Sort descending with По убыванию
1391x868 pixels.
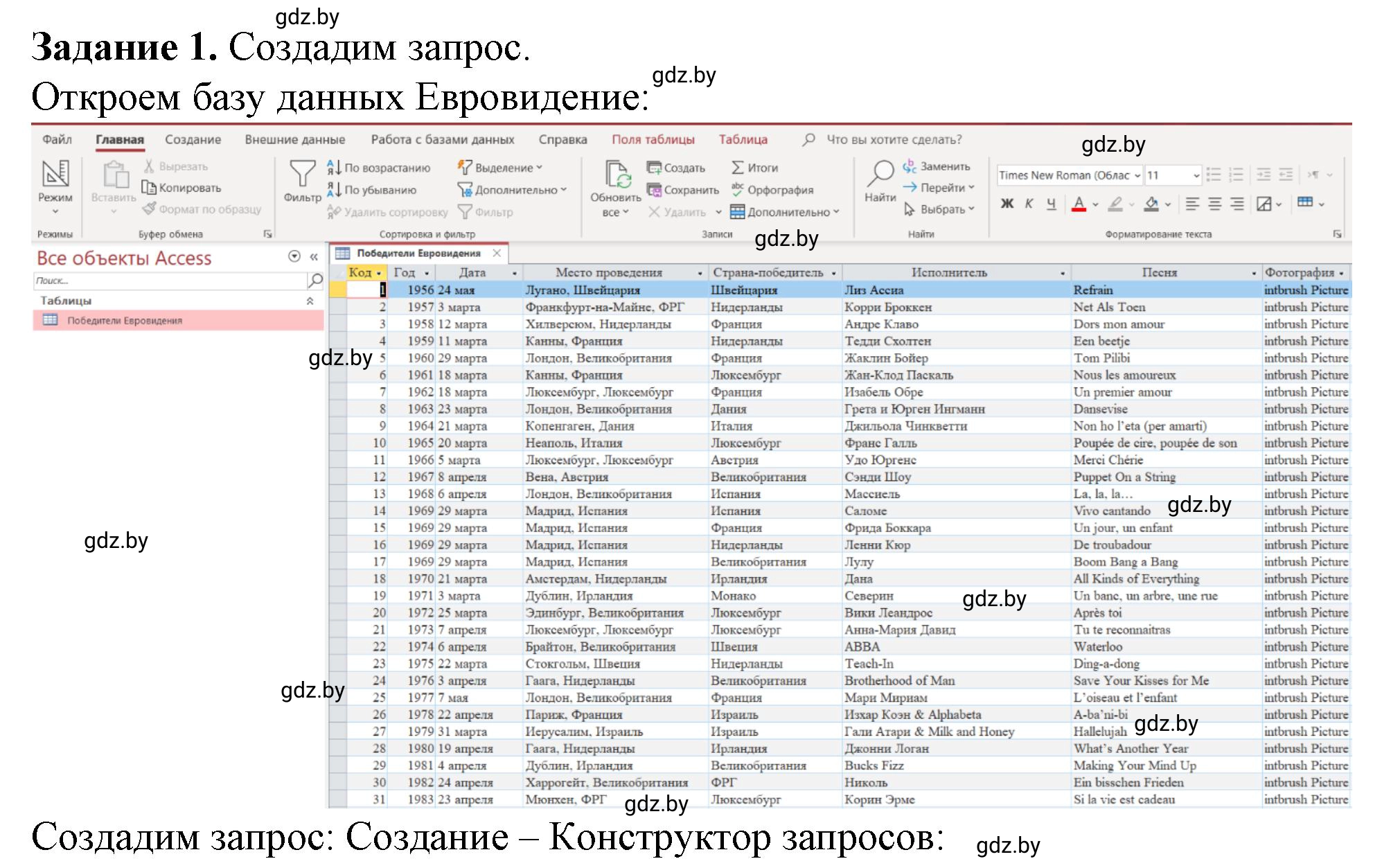click(x=372, y=190)
